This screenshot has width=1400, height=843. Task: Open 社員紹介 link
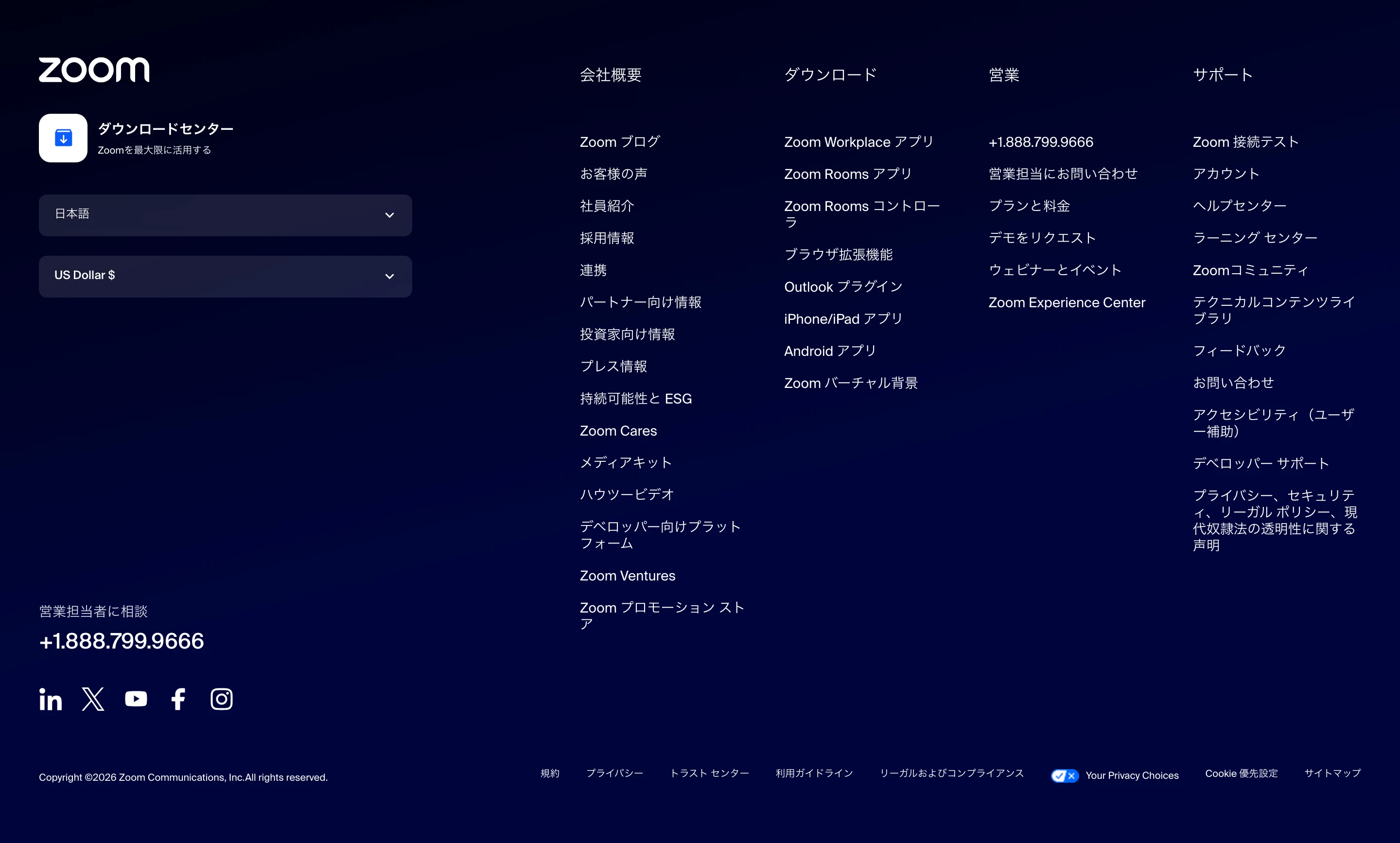pyautogui.click(x=607, y=206)
